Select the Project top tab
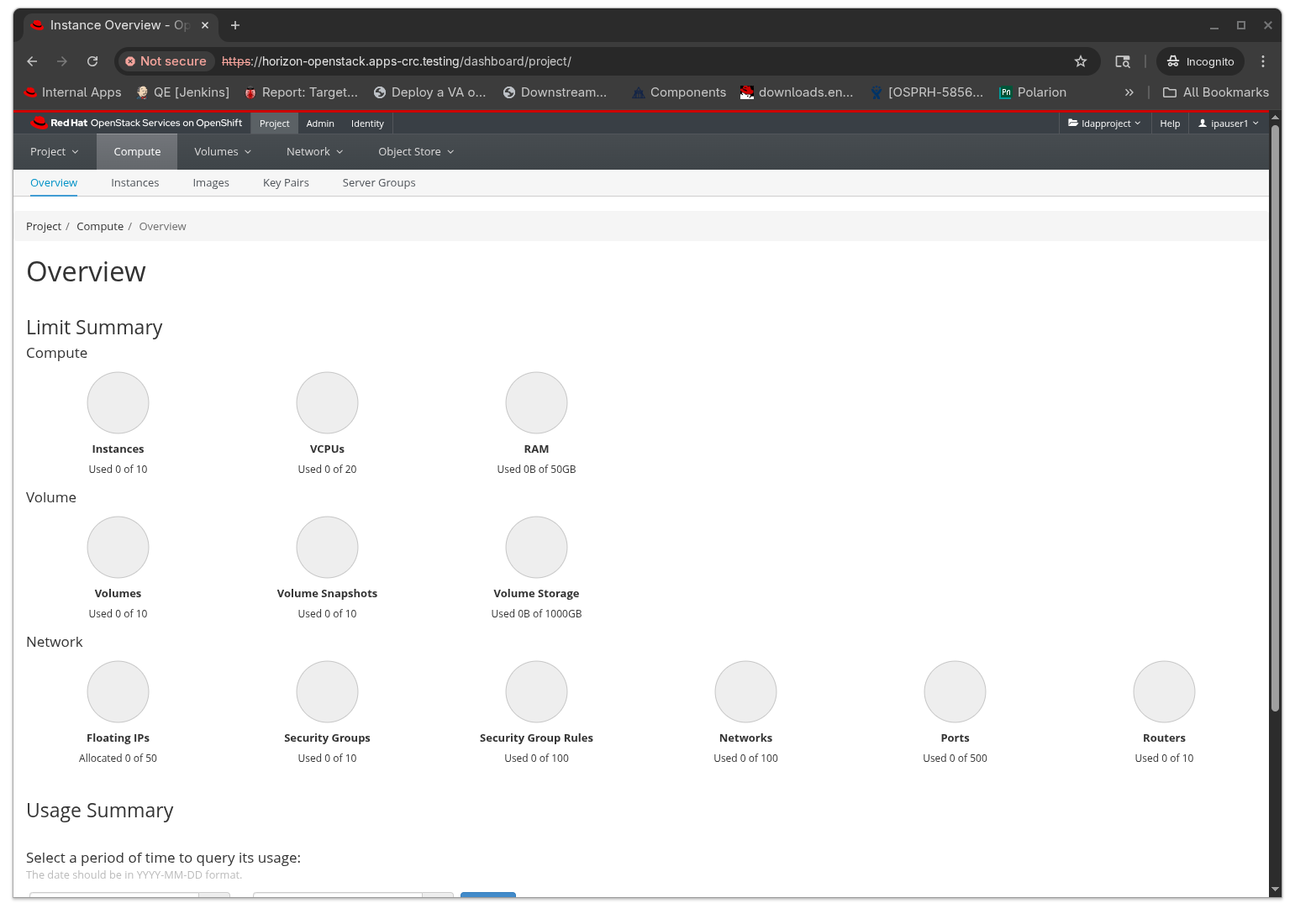Viewport: 1295px width, 924px height. [274, 123]
